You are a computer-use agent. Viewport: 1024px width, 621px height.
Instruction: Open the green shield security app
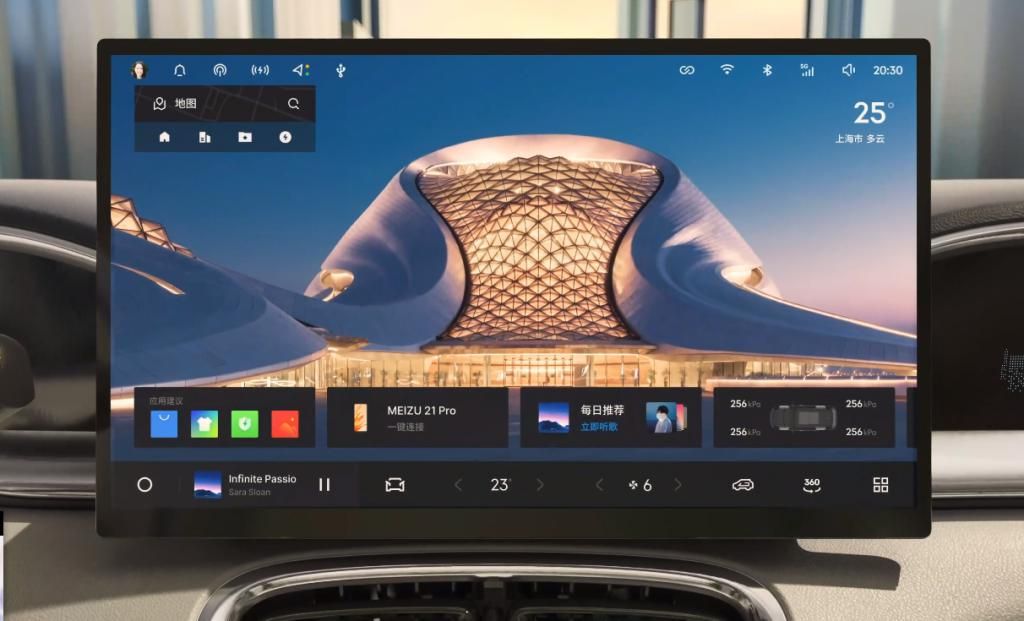(245, 424)
